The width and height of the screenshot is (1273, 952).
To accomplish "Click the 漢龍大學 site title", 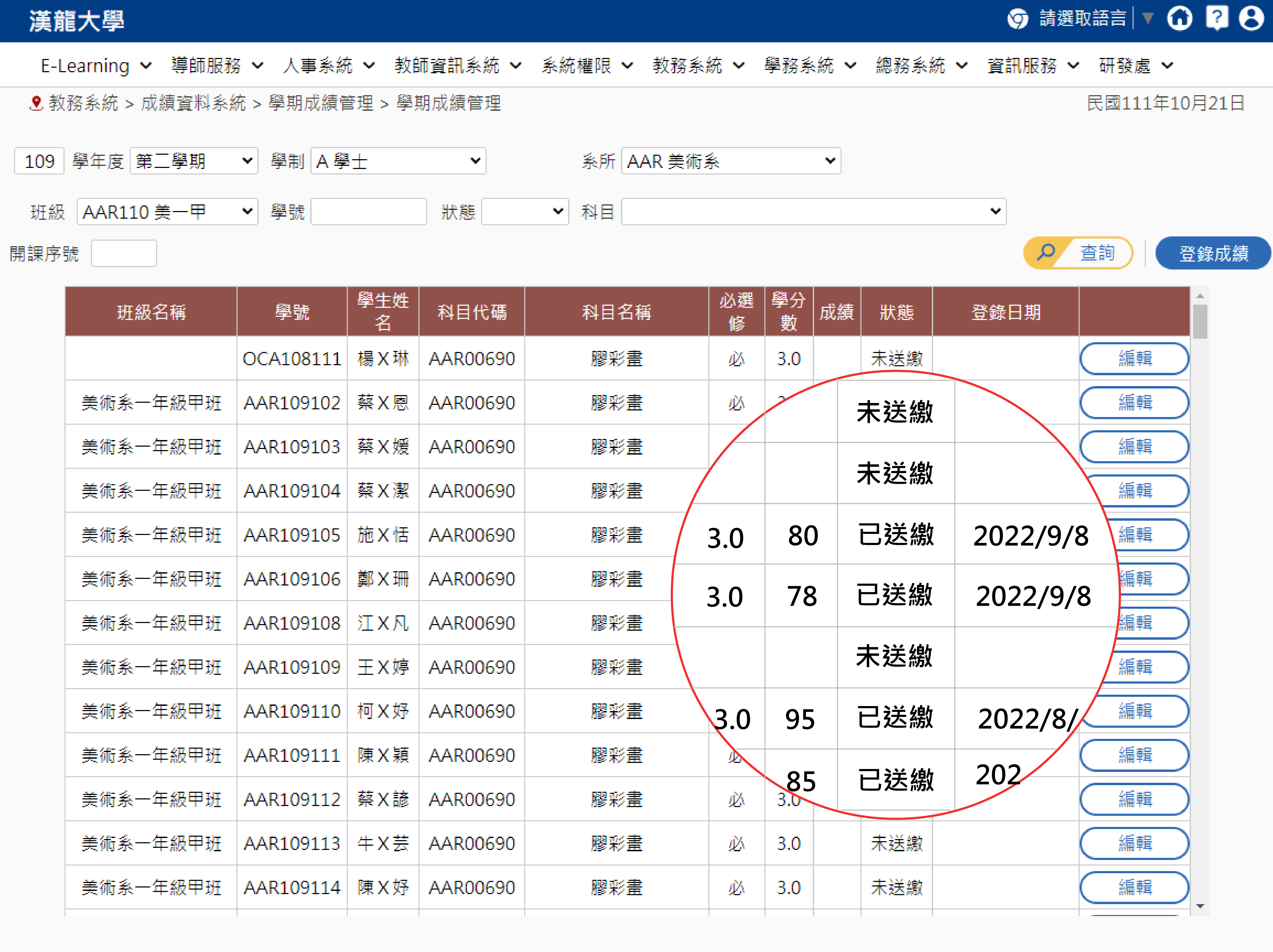I will click(x=76, y=21).
